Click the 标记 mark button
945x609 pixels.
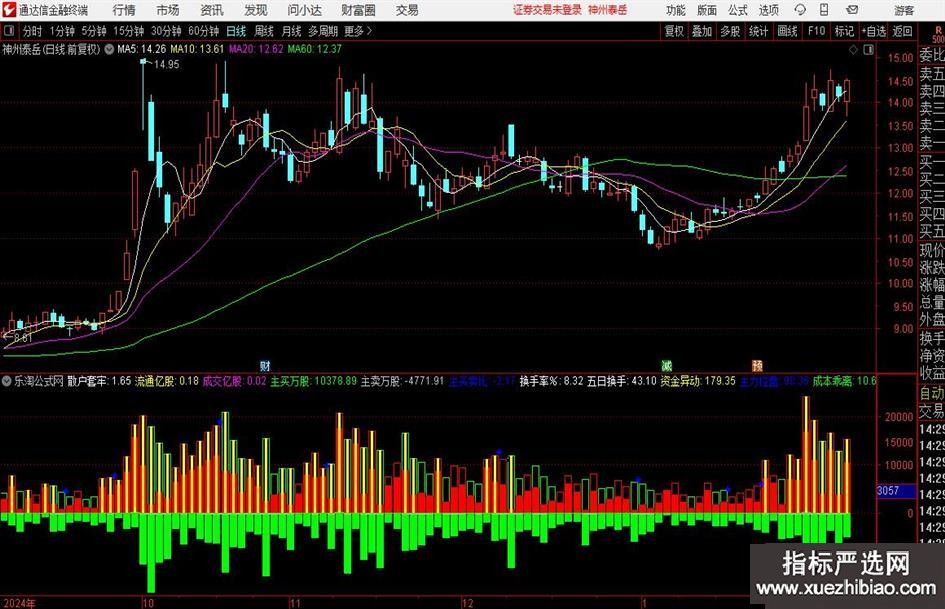844,31
